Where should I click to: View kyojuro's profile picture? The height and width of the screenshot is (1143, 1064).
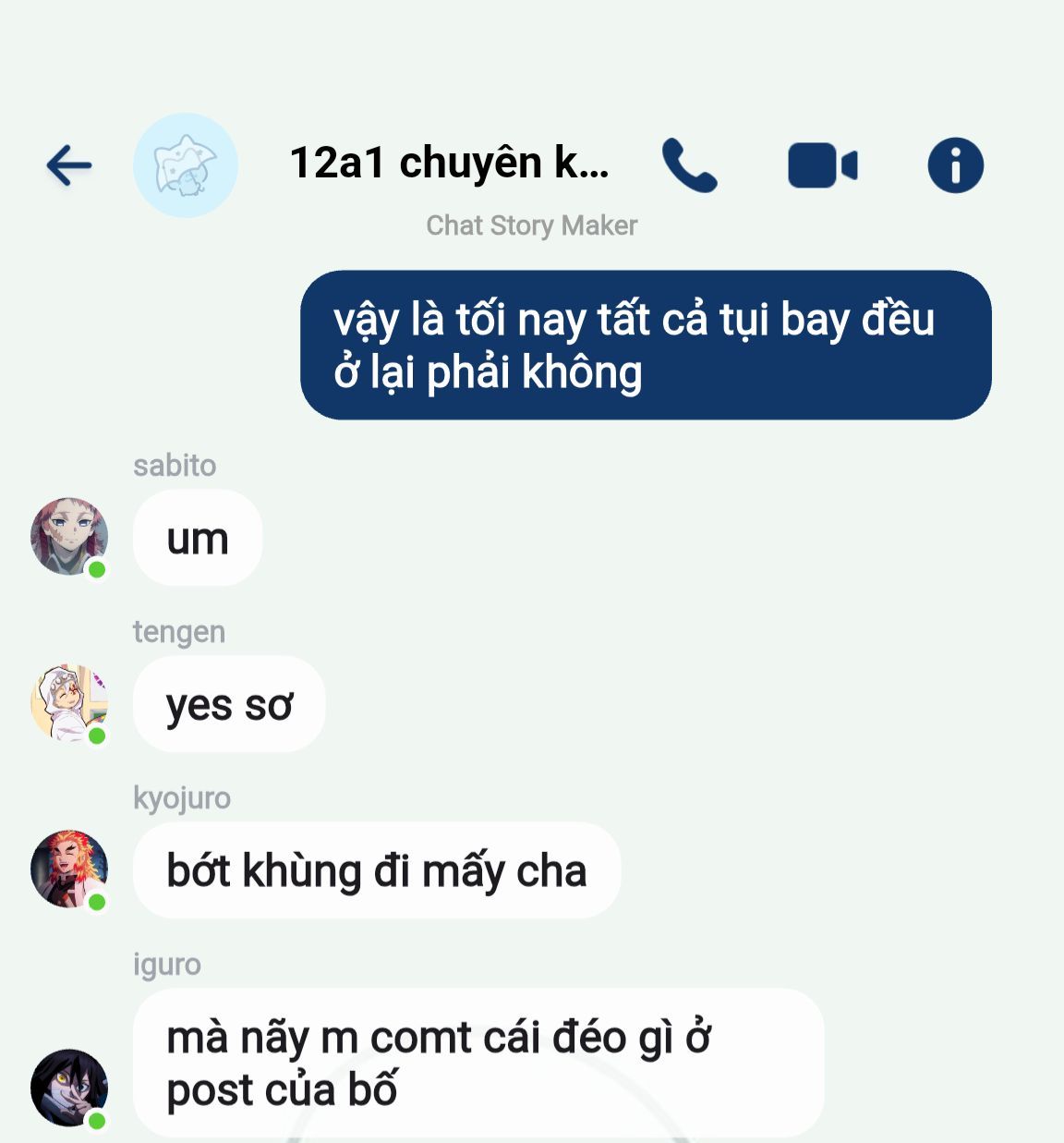(x=69, y=869)
